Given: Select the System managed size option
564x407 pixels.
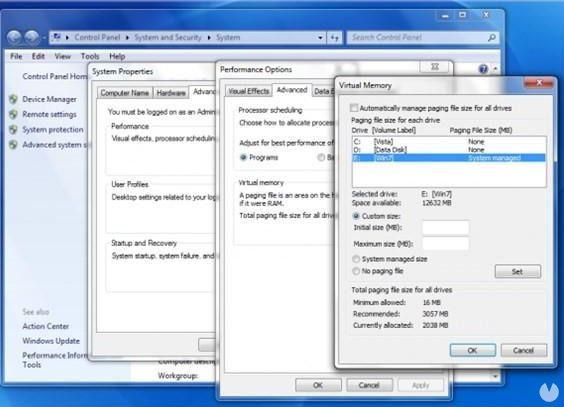Looking at the screenshot, I should (356, 259).
